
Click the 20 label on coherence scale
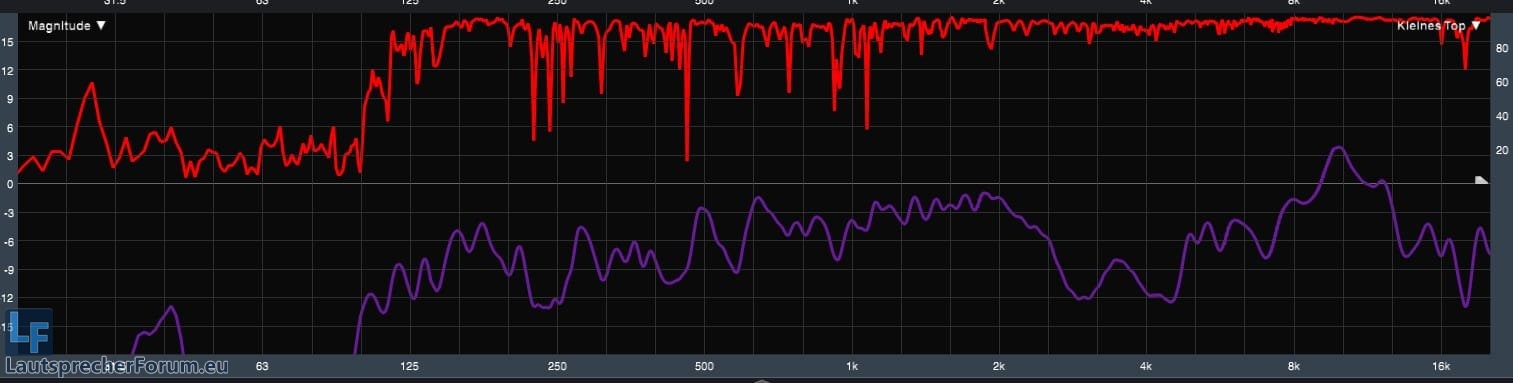(1501, 150)
